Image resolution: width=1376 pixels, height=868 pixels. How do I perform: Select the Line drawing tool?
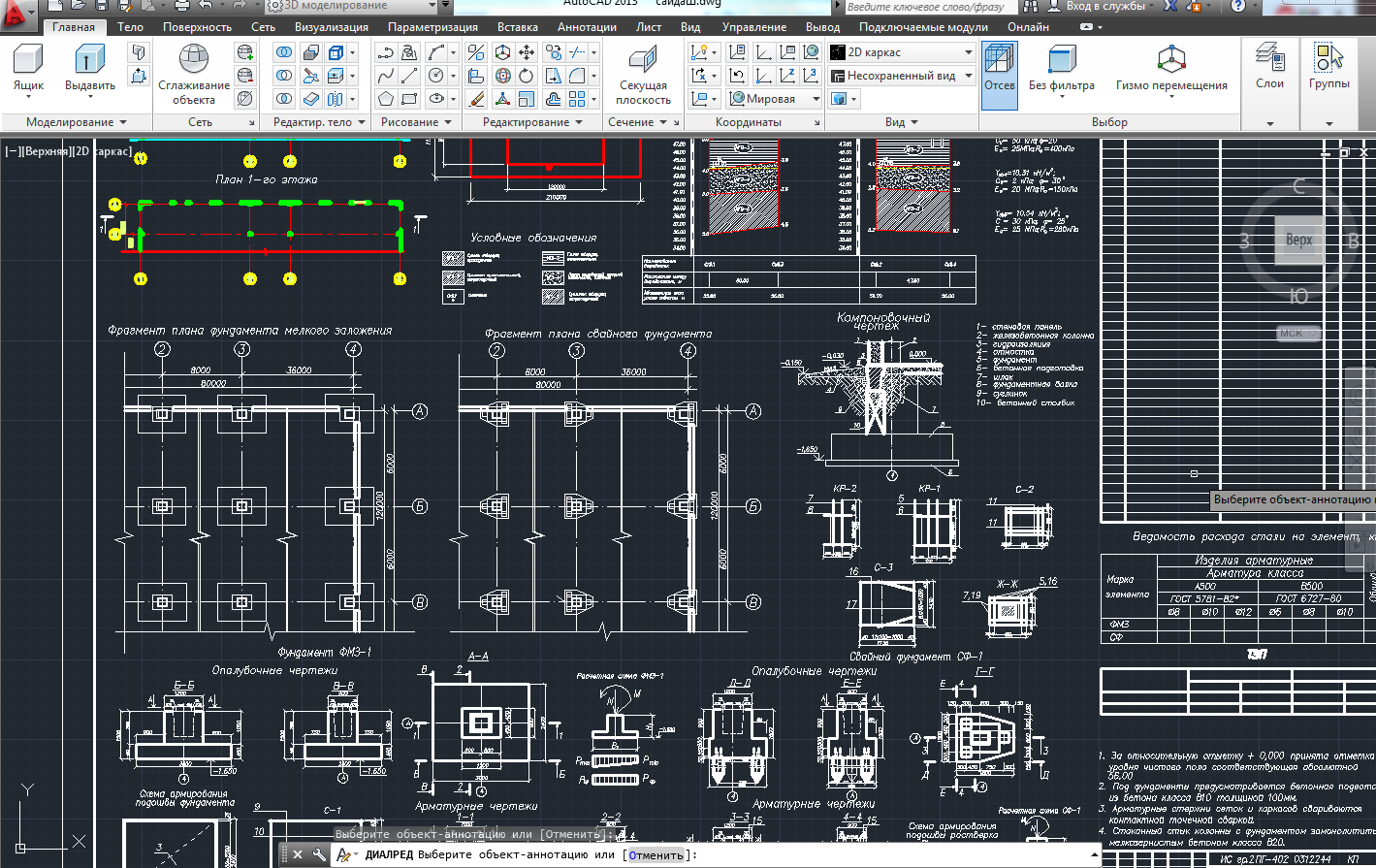pos(409,75)
